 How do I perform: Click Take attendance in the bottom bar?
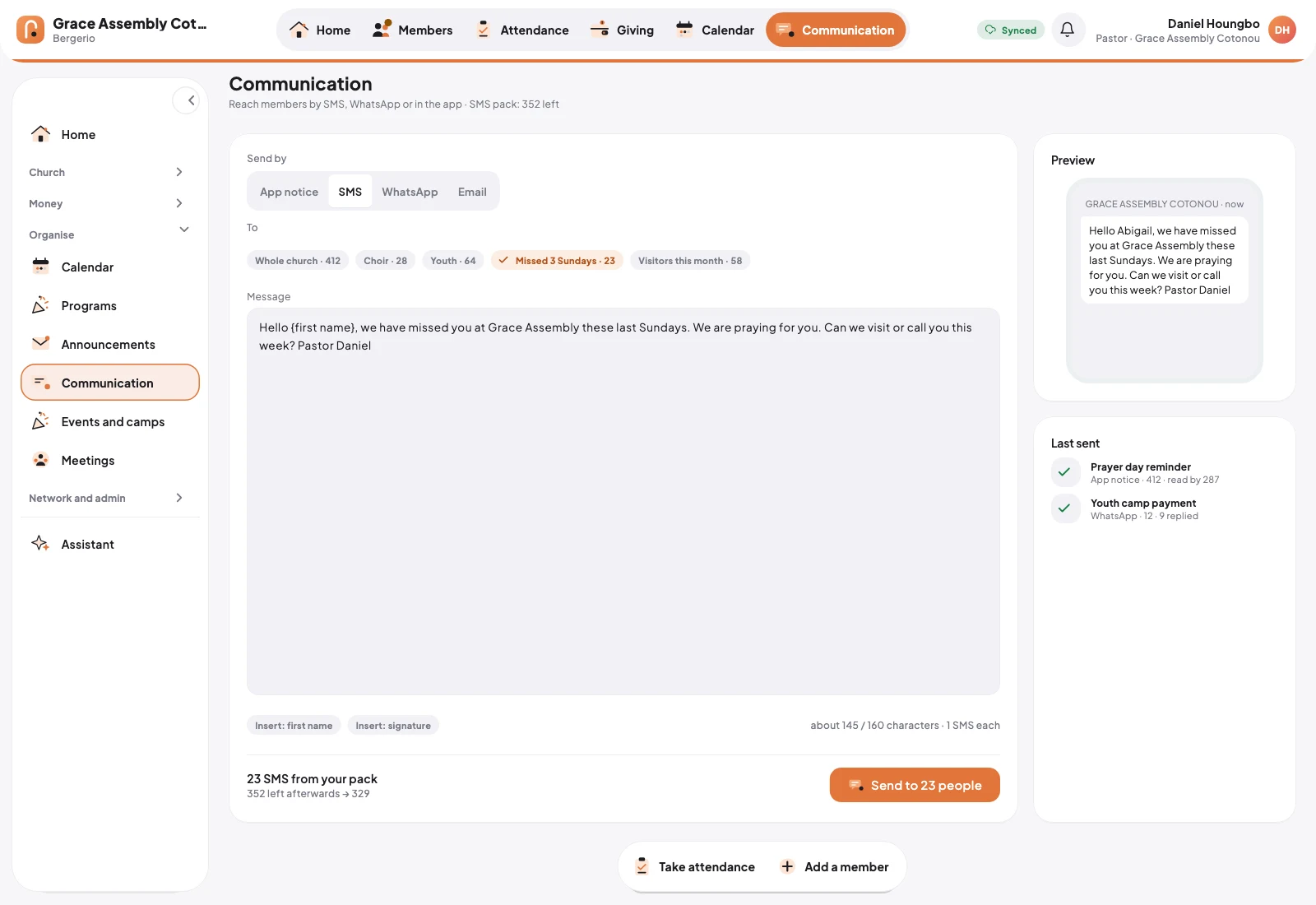(x=695, y=867)
